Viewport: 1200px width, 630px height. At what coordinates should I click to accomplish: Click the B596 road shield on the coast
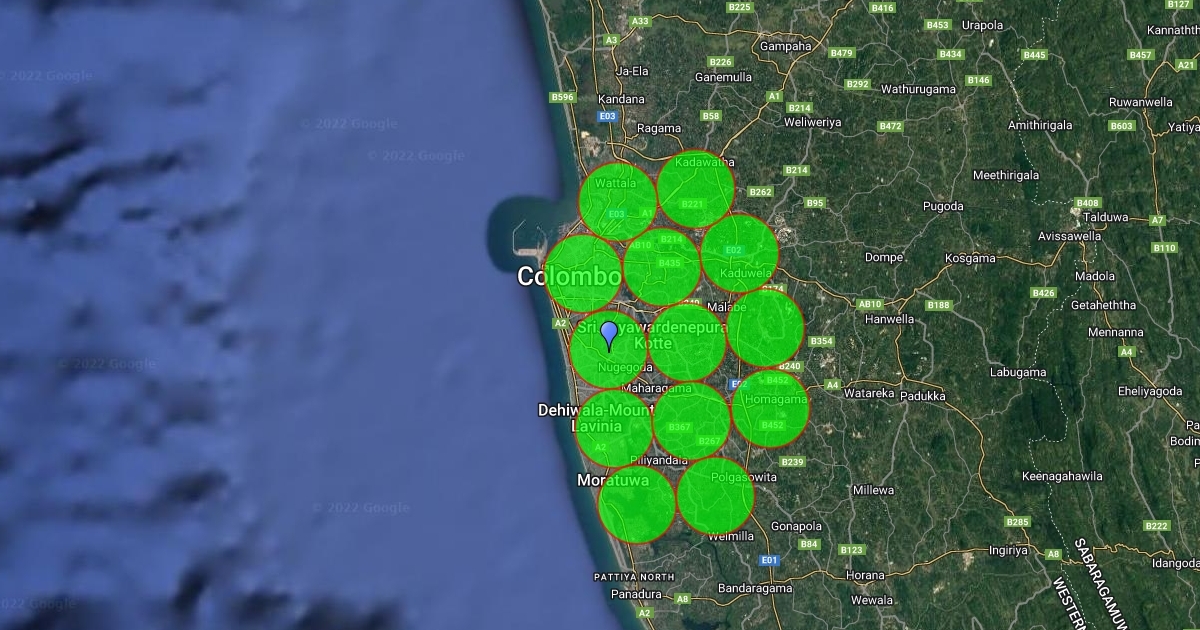[562, 97]
